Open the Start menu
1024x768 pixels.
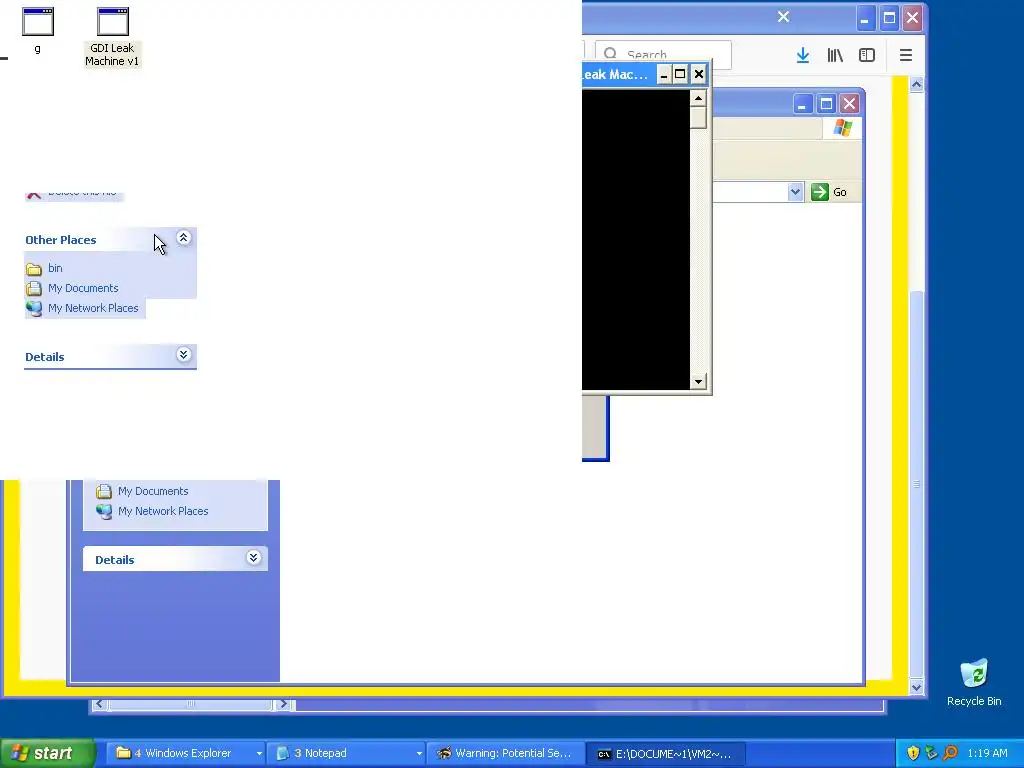[x=47, y=753]
